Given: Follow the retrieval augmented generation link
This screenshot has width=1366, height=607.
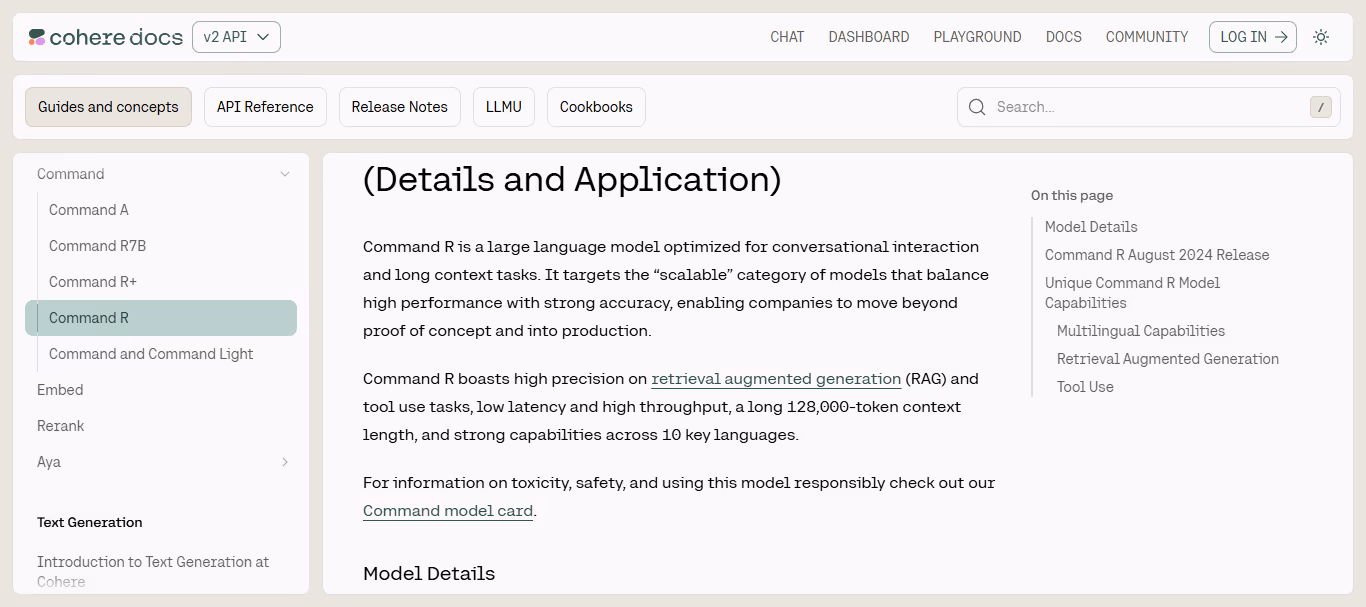Looking at the screenshot, I should pyautogui.click(x=776, y=379).
